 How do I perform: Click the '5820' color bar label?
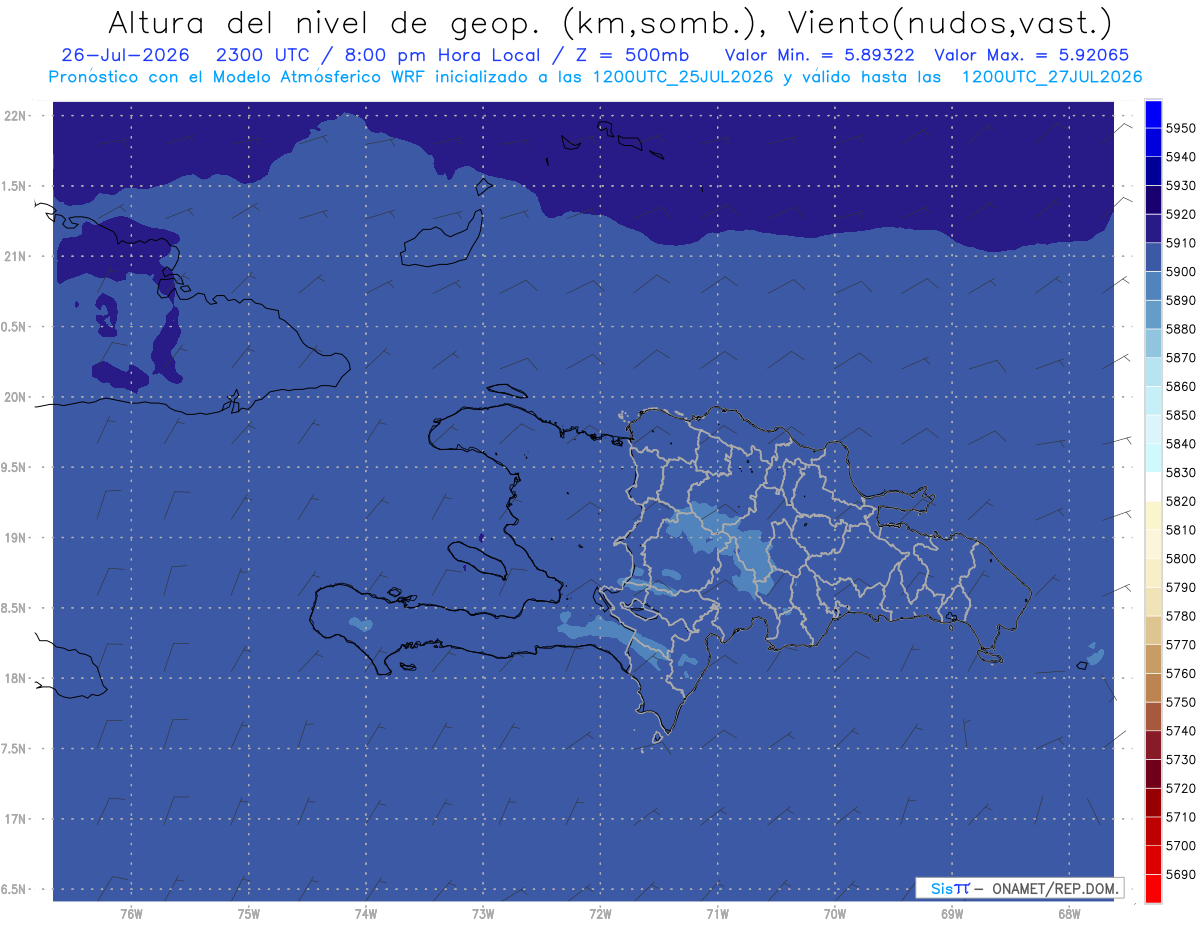click(x=1180, y=501)
